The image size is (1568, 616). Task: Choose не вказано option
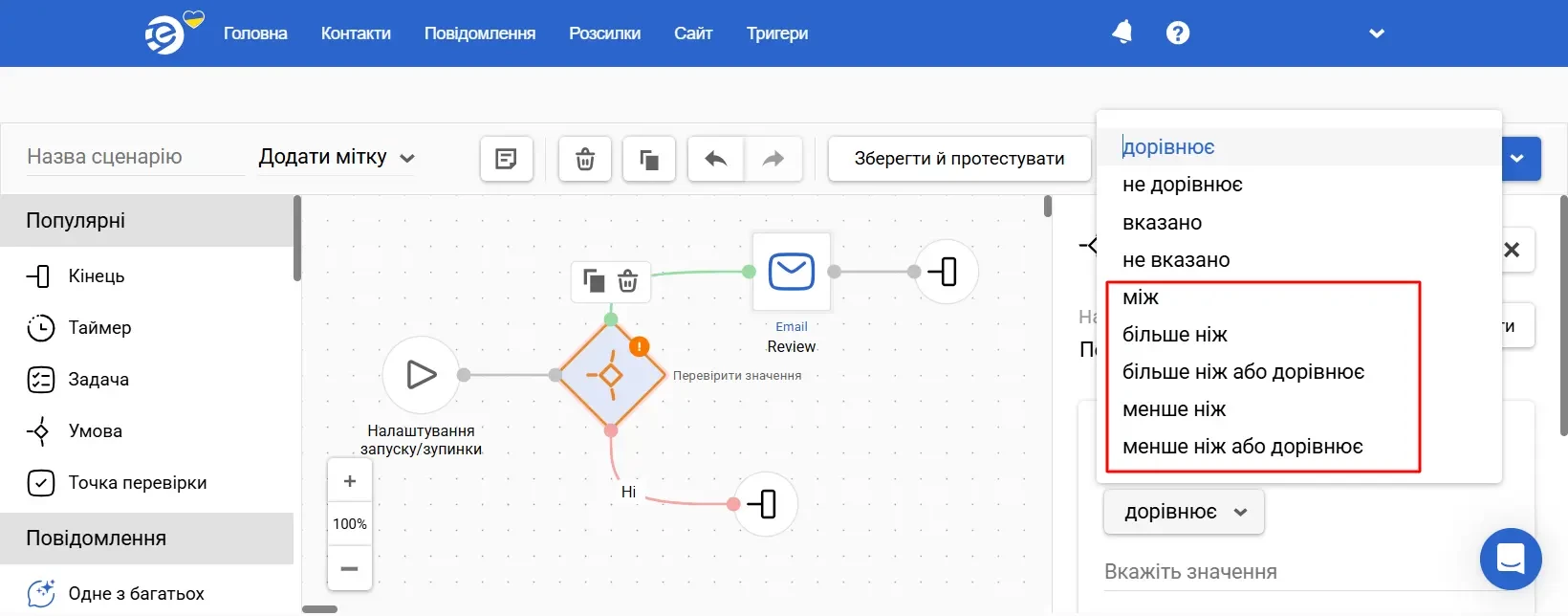1299,260
